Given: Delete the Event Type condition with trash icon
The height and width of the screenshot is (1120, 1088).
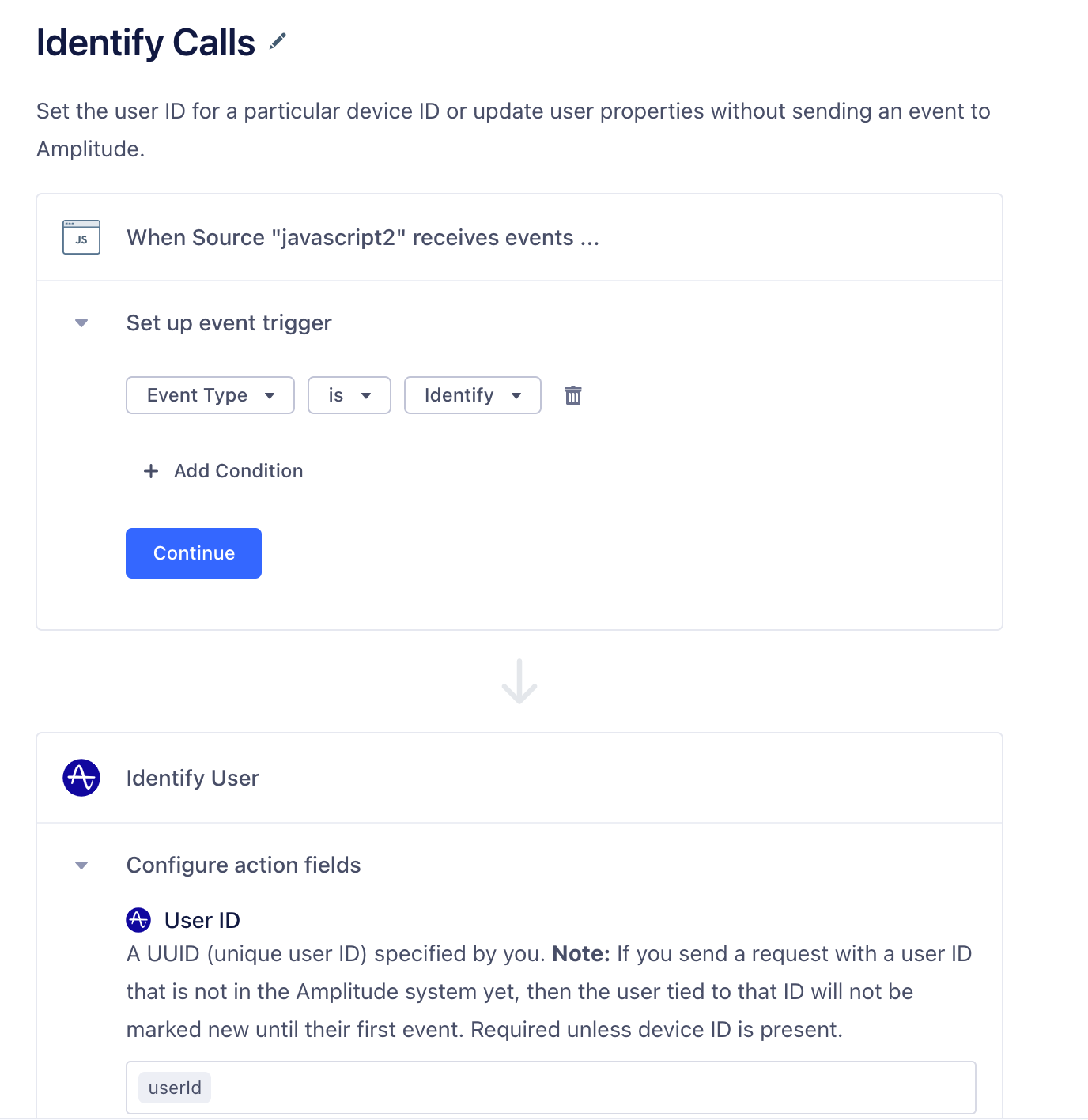Looking at the screenshot, I should click(573, 395).
